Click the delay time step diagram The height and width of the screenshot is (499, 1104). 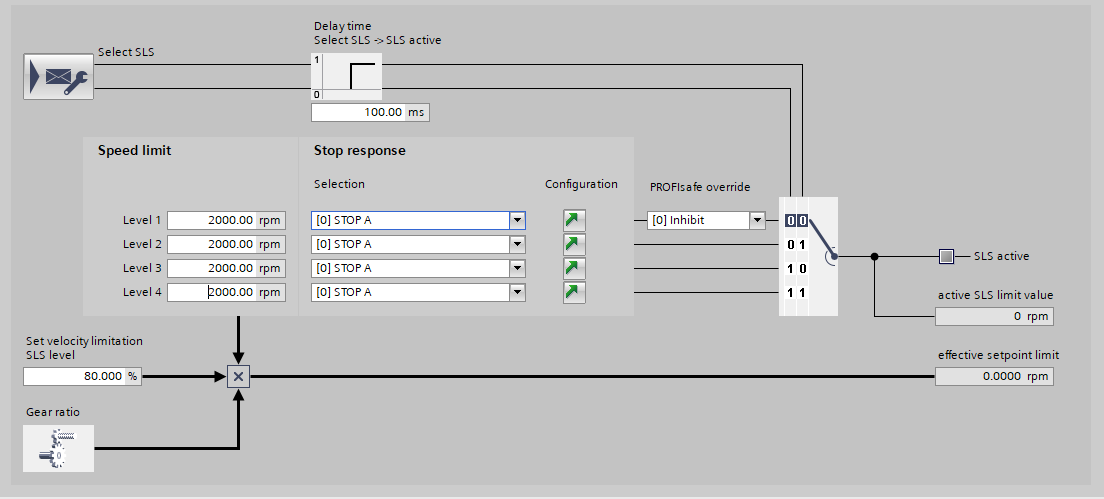tap(346, 77)
